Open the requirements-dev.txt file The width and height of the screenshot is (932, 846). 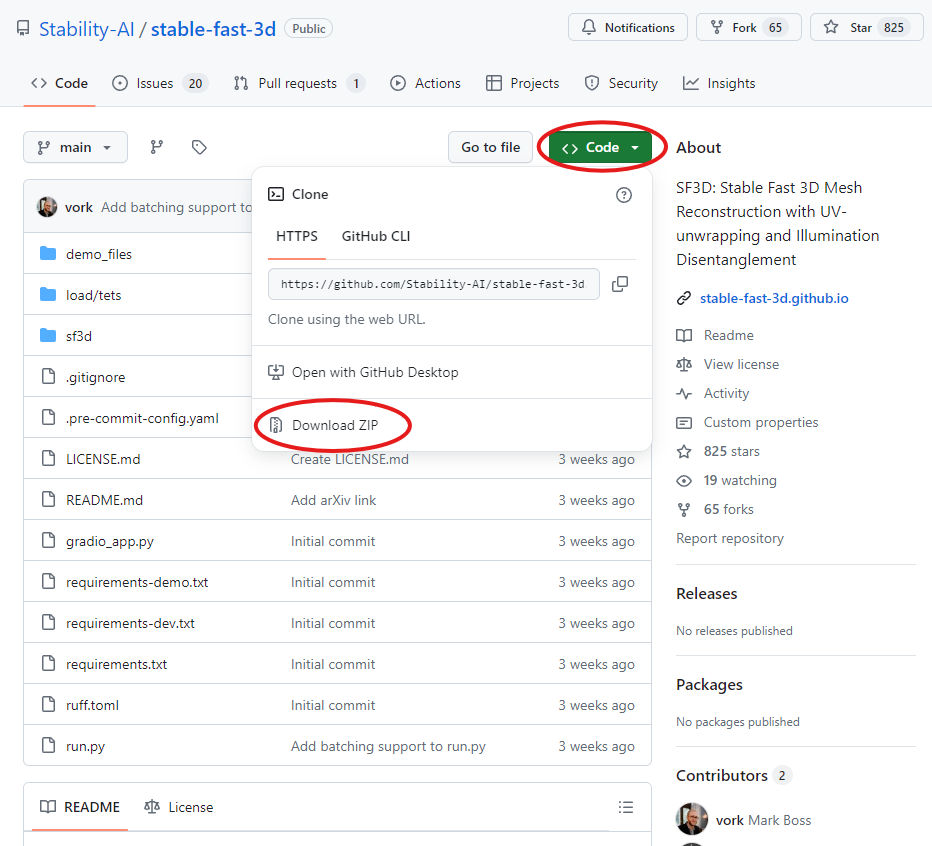tap(130, 623)
